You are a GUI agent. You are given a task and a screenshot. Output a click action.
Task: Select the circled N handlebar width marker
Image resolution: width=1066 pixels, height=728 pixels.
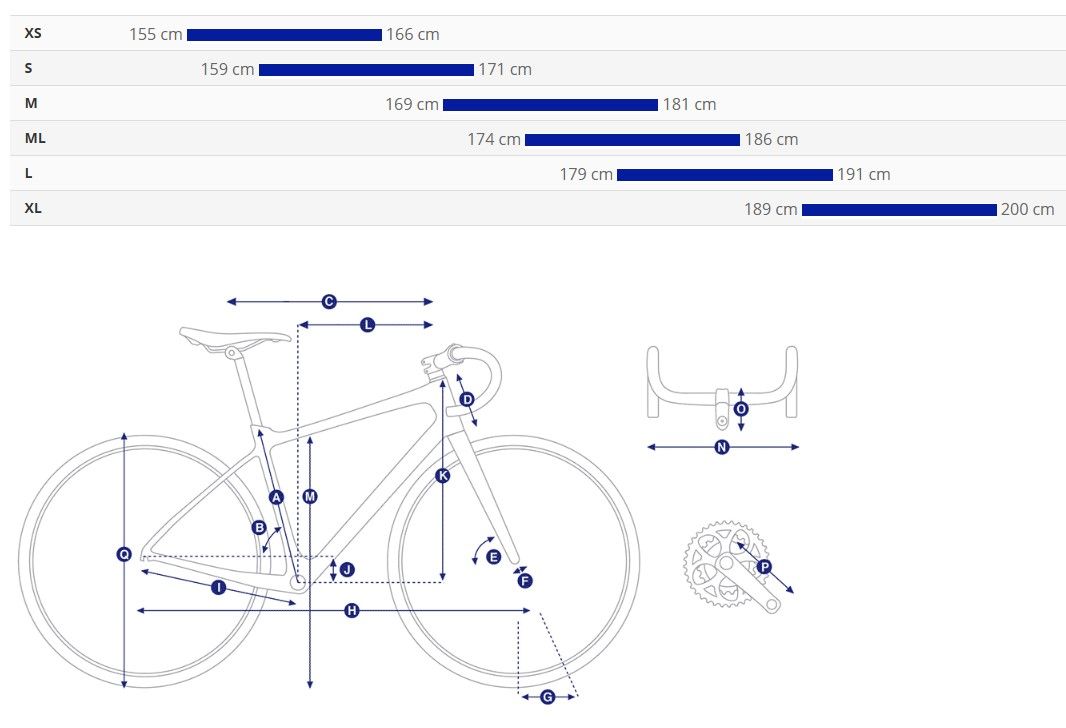click(722, 447)
